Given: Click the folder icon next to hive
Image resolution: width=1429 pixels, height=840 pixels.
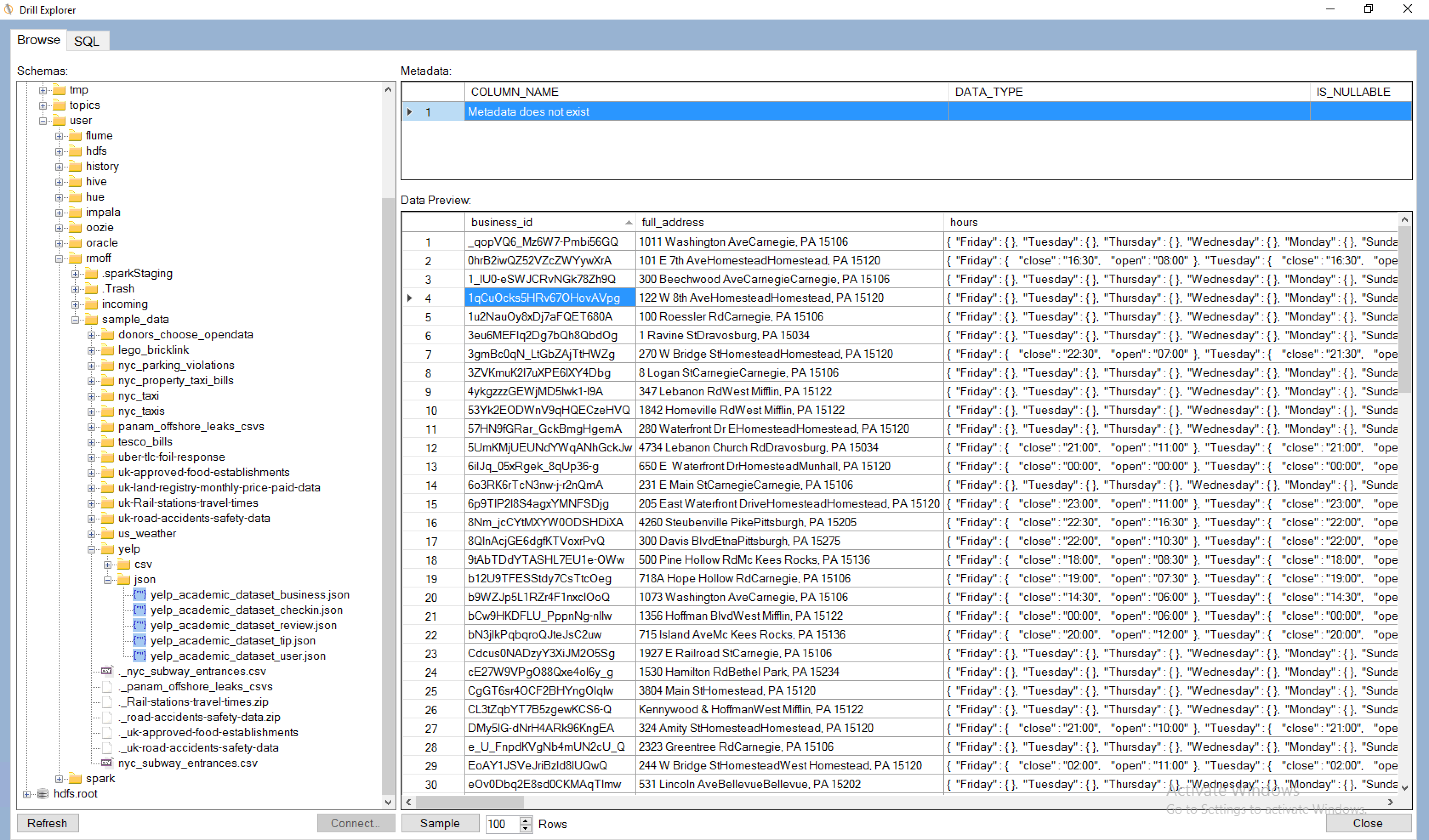Looking at the screenshot, I should tap(75, 182).
